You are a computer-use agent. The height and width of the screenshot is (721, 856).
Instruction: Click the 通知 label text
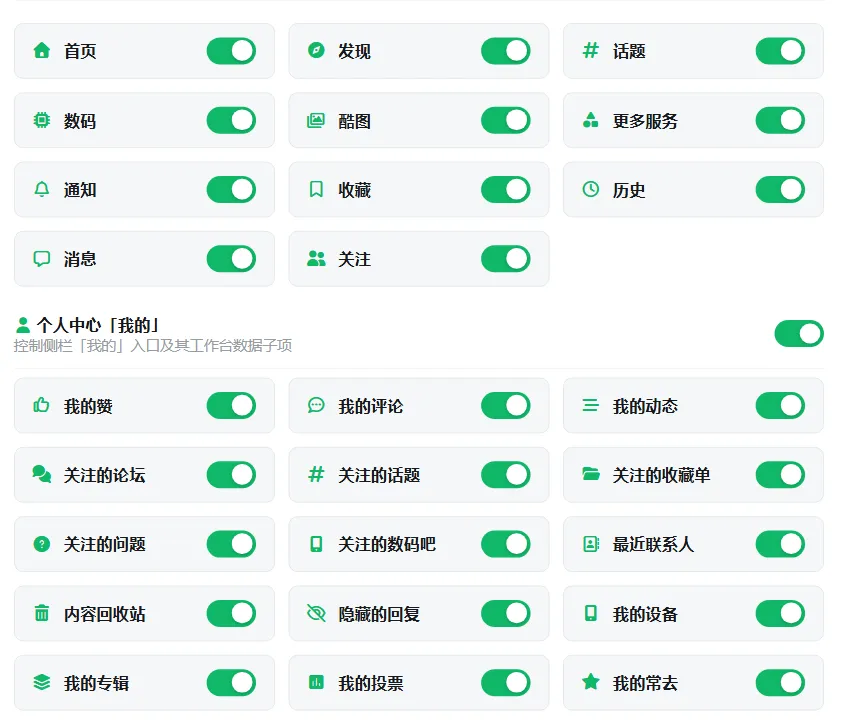pos(80,190)
